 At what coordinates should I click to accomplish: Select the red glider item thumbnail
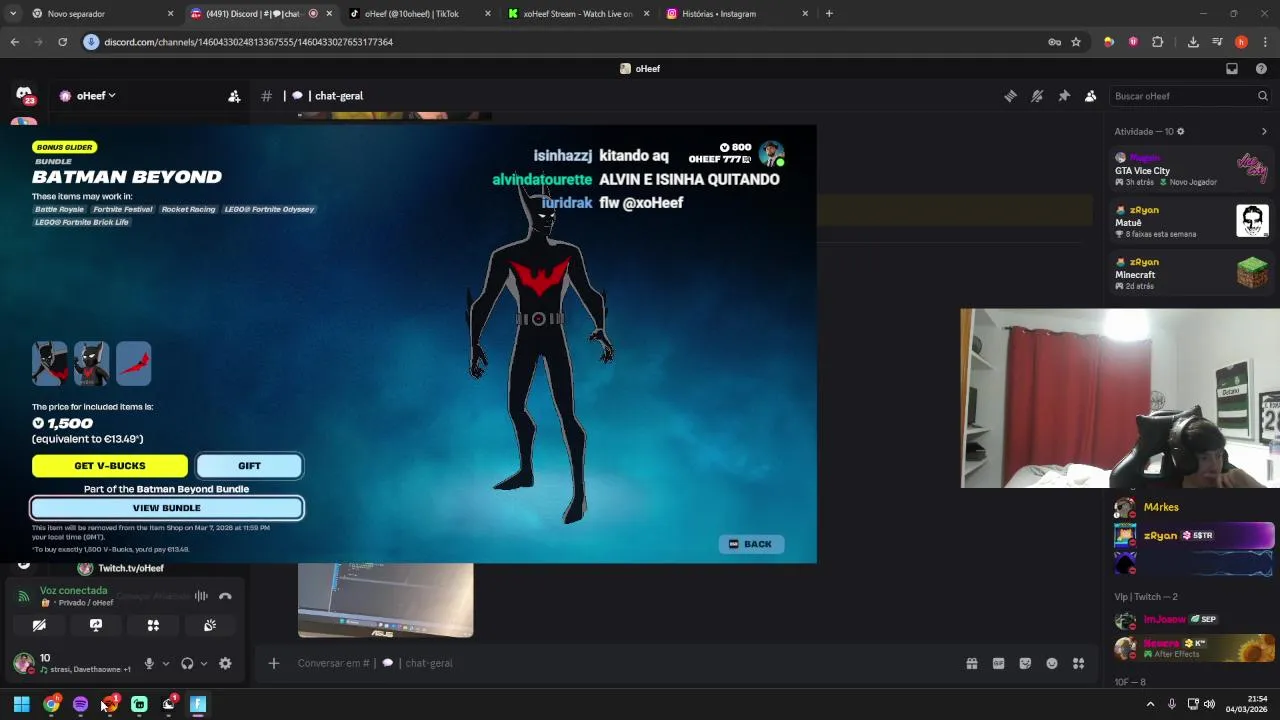pyautogui.click(x=133, y=363)
